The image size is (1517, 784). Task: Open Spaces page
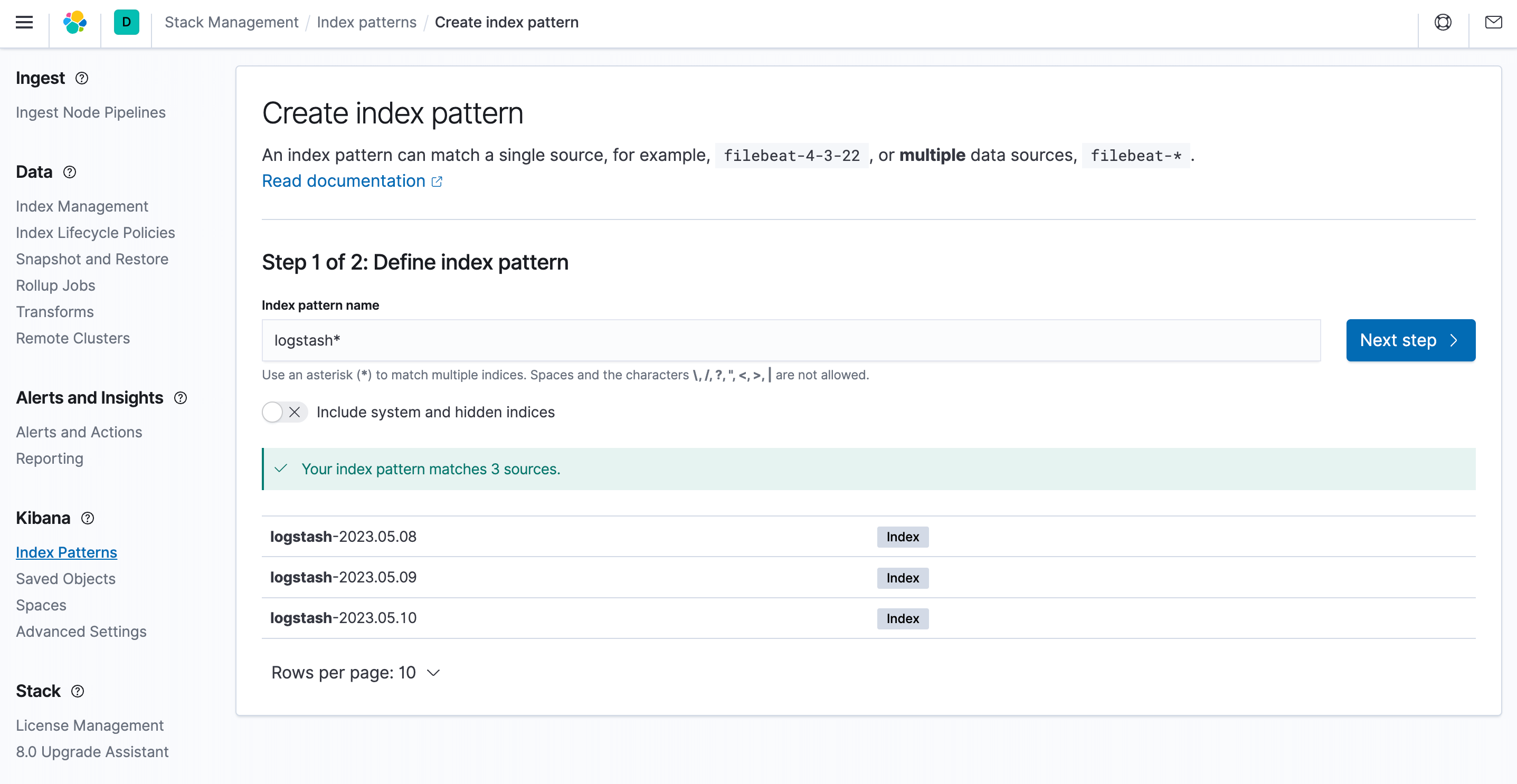tap(41, 606)
